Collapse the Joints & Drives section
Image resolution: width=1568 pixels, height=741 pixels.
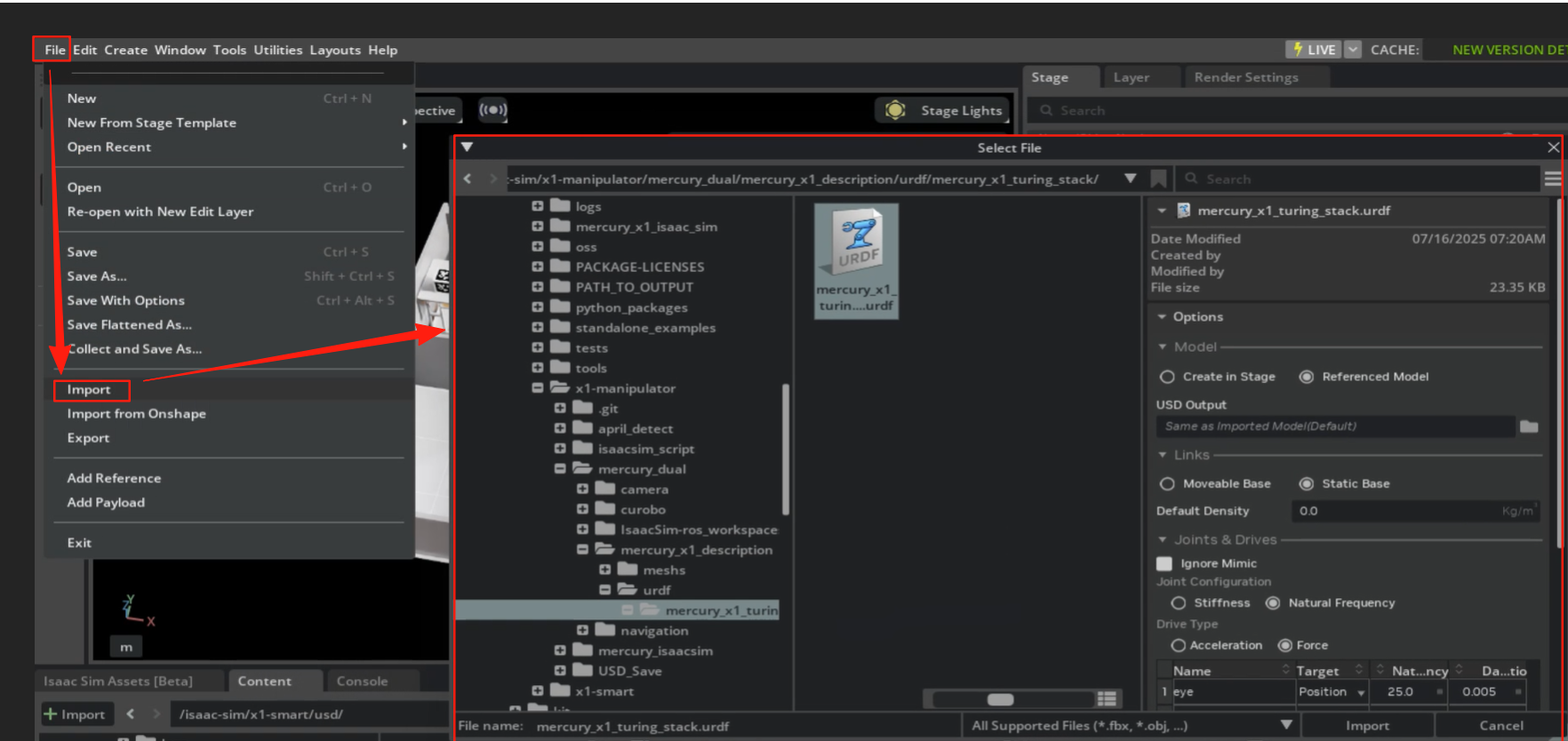(1162, 539)
